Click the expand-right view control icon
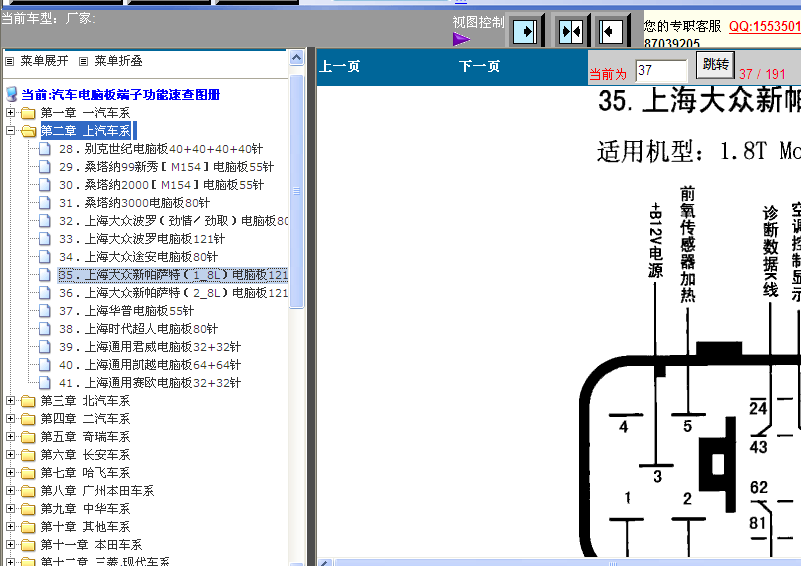The image size is (801, 566). [525, 32]
